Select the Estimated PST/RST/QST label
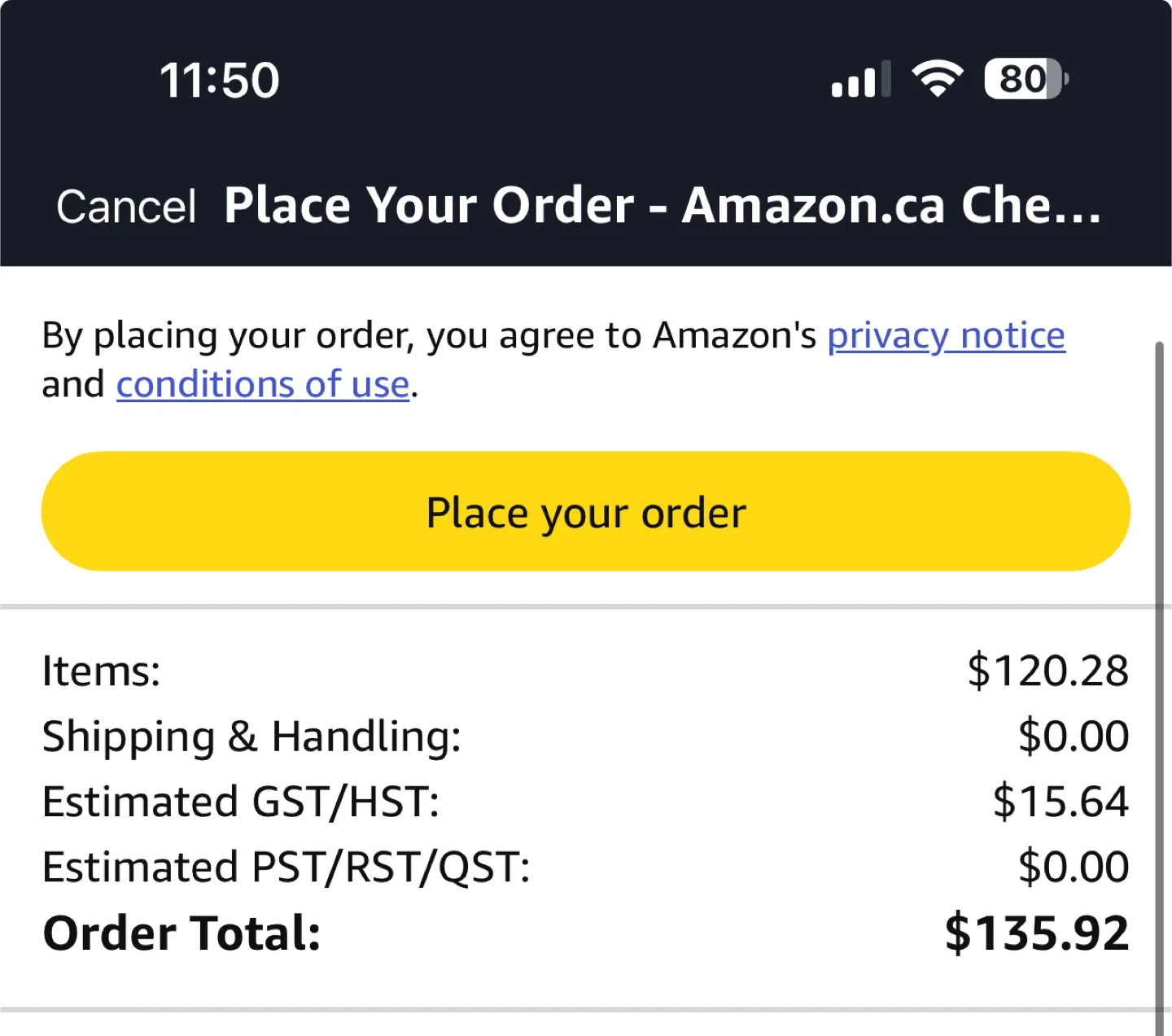Viewport: 1172px width, 1036px height. click(286, 867)
